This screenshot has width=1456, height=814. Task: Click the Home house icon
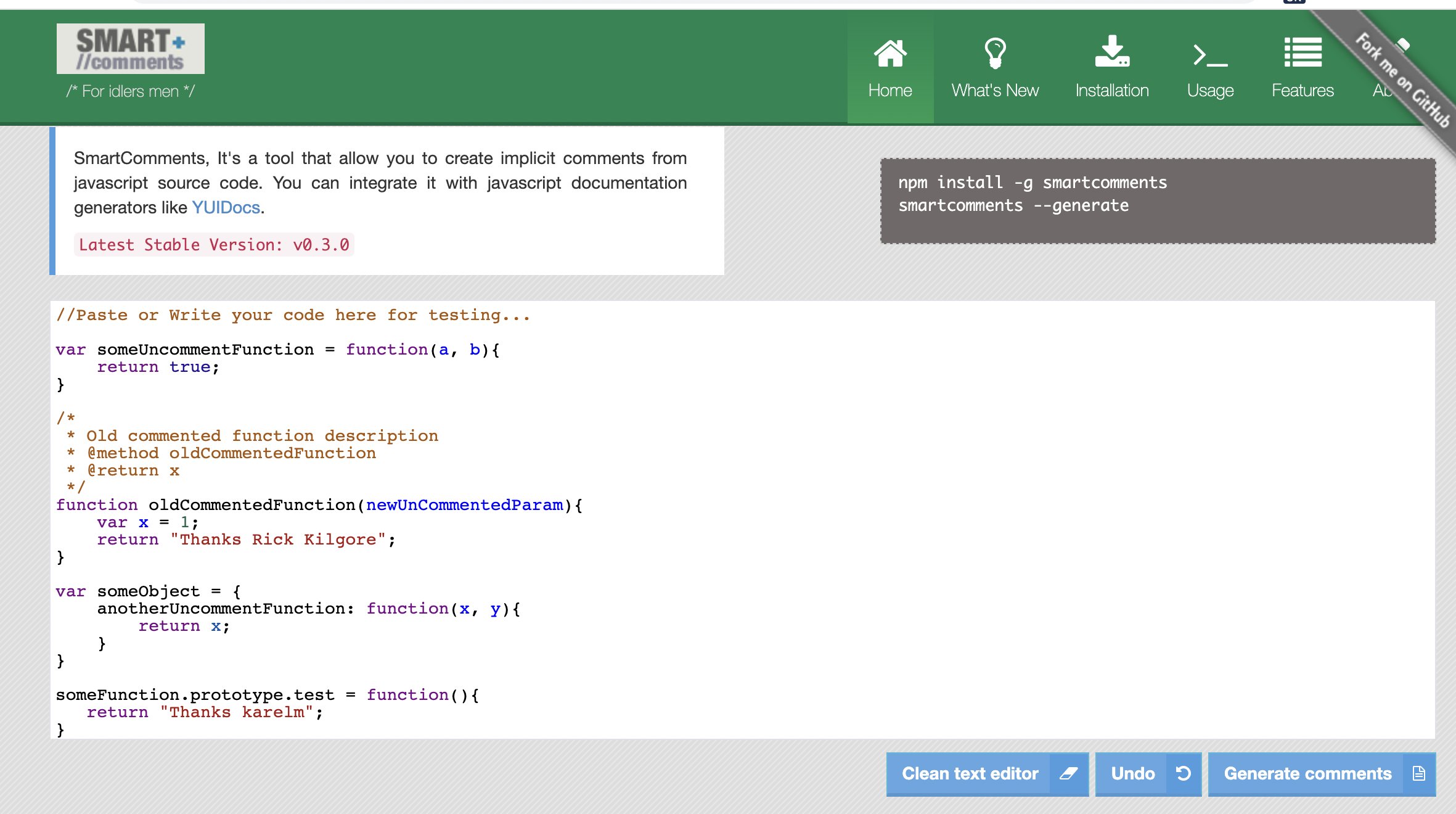click(890, 53)
